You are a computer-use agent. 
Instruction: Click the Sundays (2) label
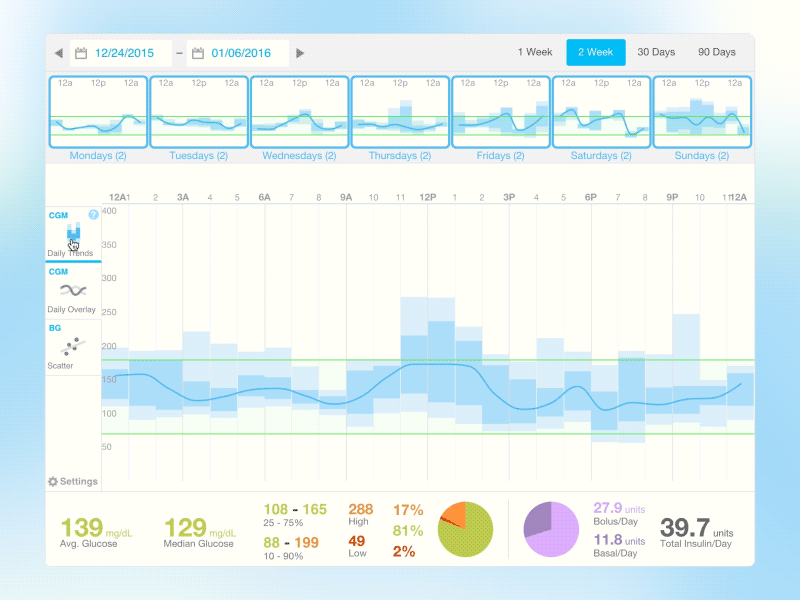[702, 156]
